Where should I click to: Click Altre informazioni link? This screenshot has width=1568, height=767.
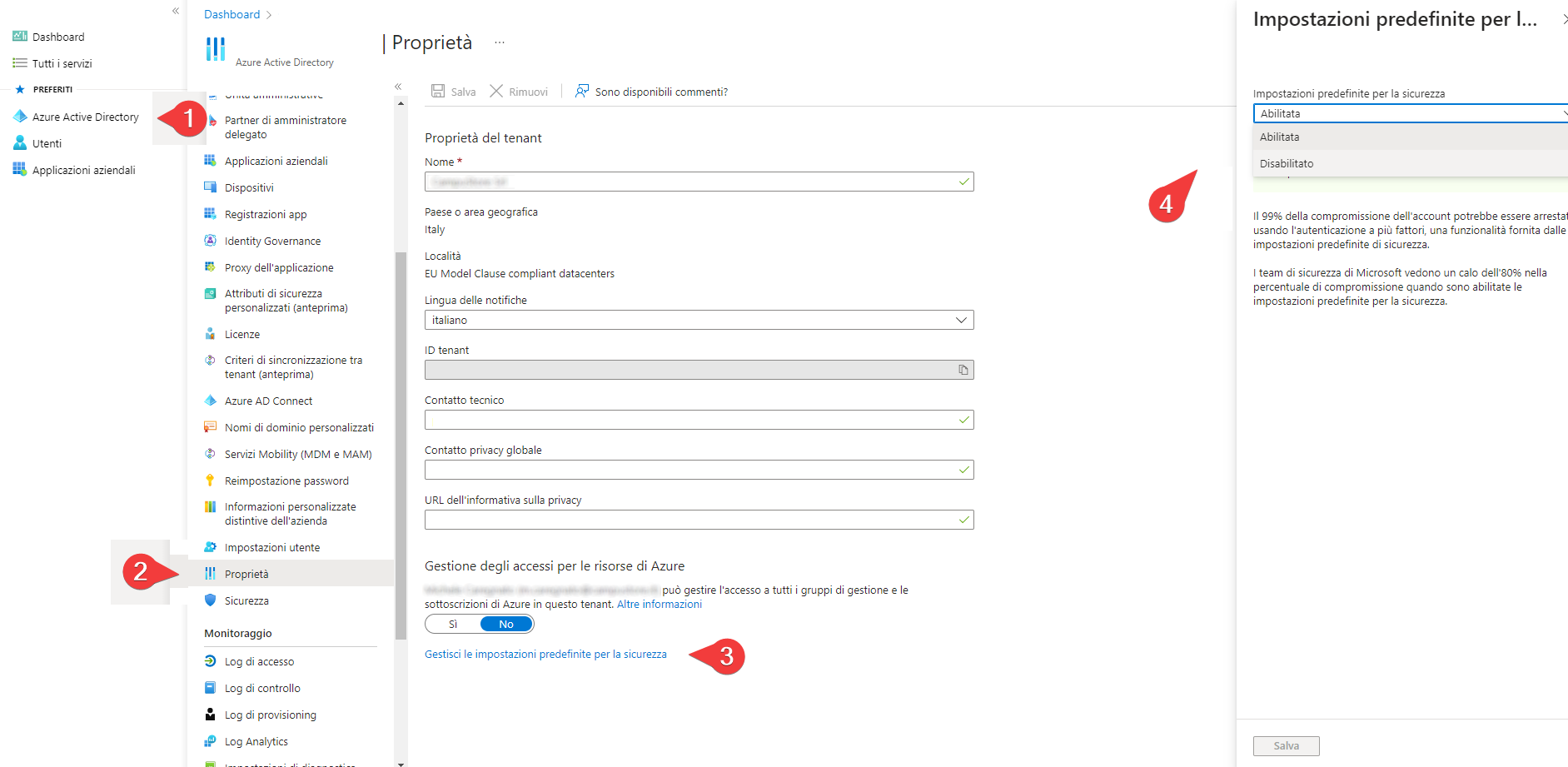coord(660,605)
